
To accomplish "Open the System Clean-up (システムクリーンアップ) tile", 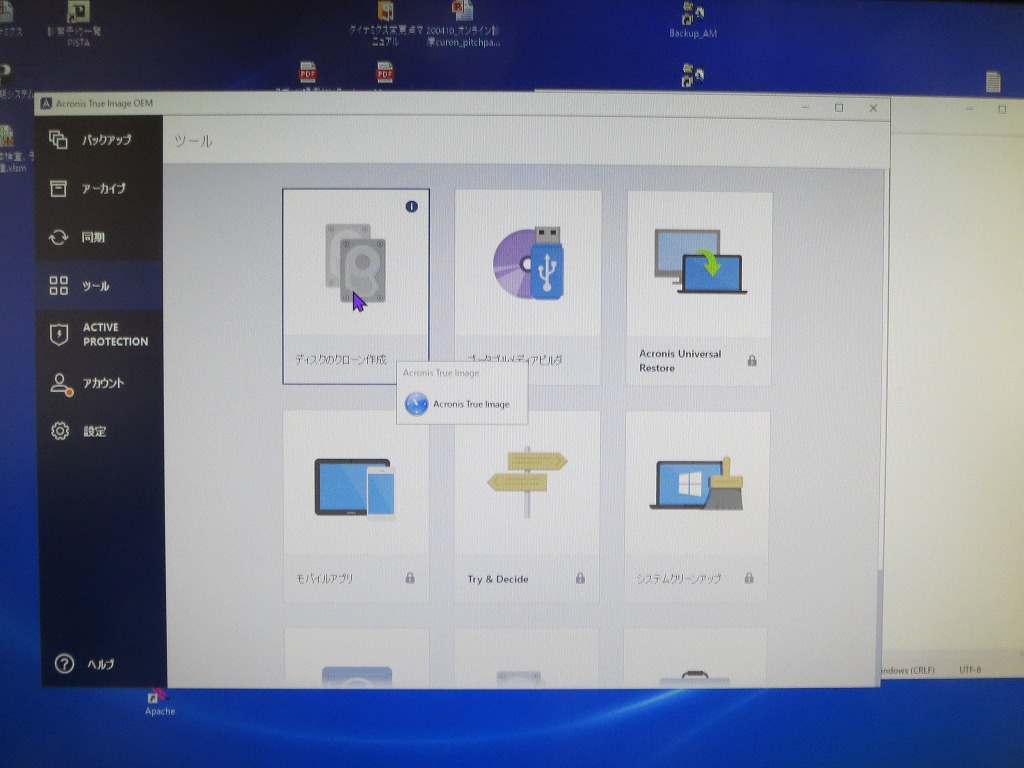I will 697,506.
